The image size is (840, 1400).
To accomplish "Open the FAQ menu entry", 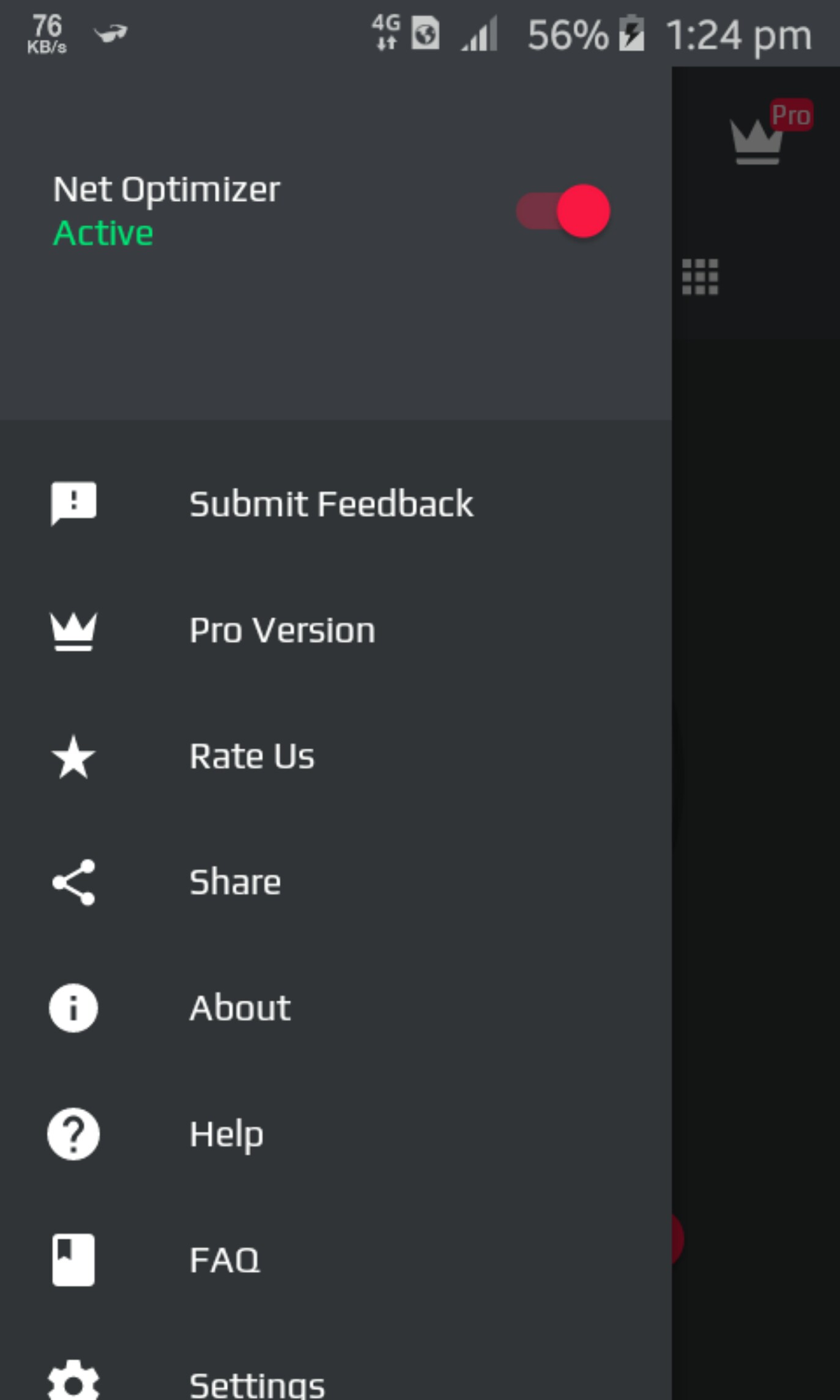I will point(225,1260).
